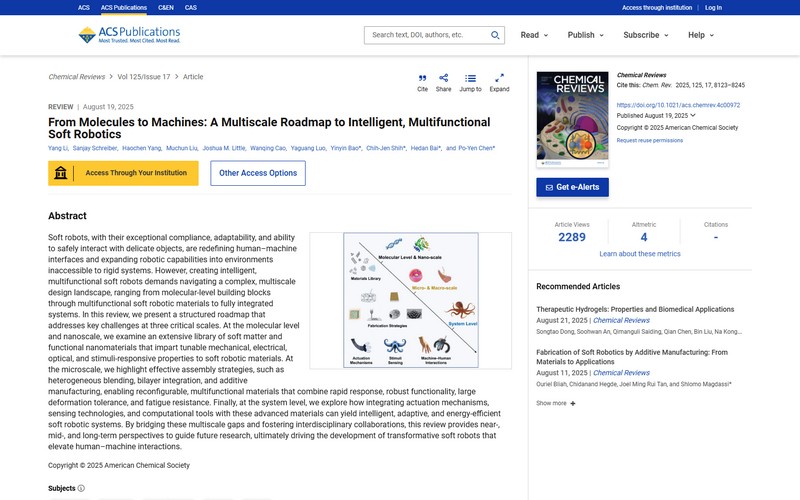Switch to the C&EN top tab
This screenshot has height=500, width=800.
point(163,7)
